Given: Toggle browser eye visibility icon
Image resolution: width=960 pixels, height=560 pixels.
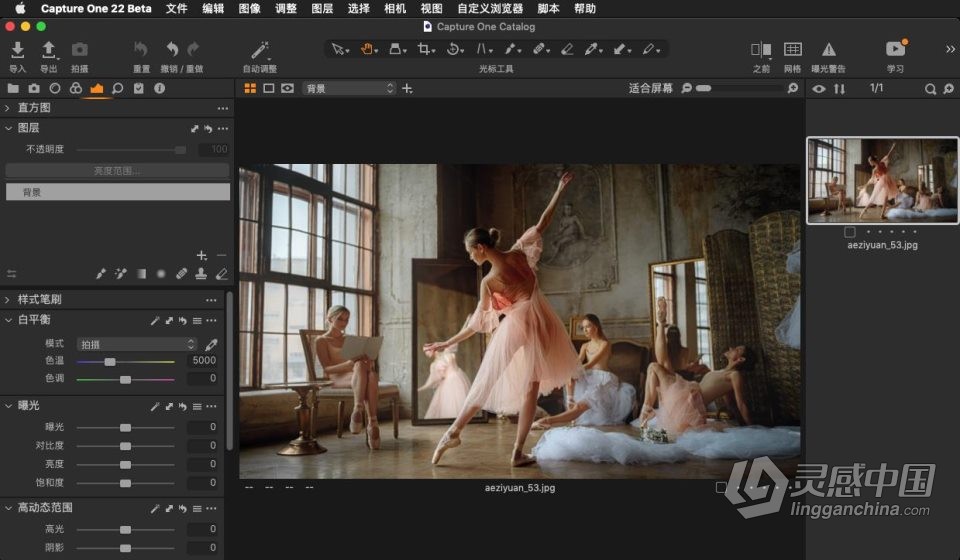Looking at the screenshot, I should point(819,89).
